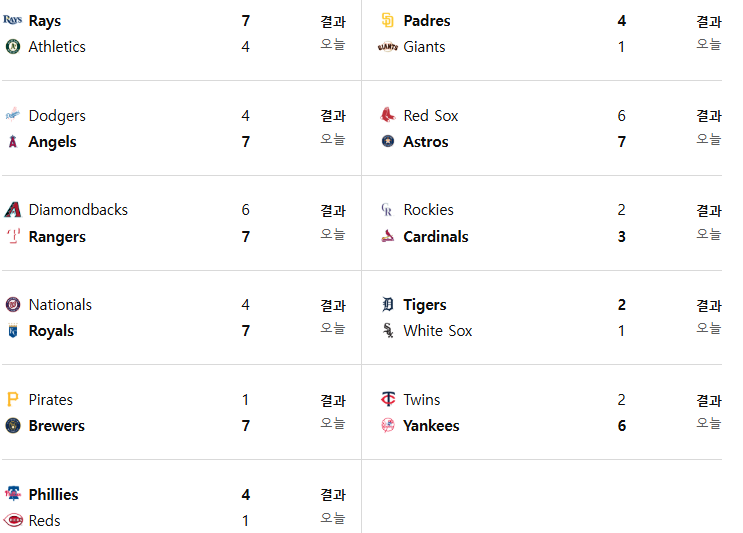Screen dimensions: 743x533
Task: Select the Reds team name
Action: coord(44,521)
